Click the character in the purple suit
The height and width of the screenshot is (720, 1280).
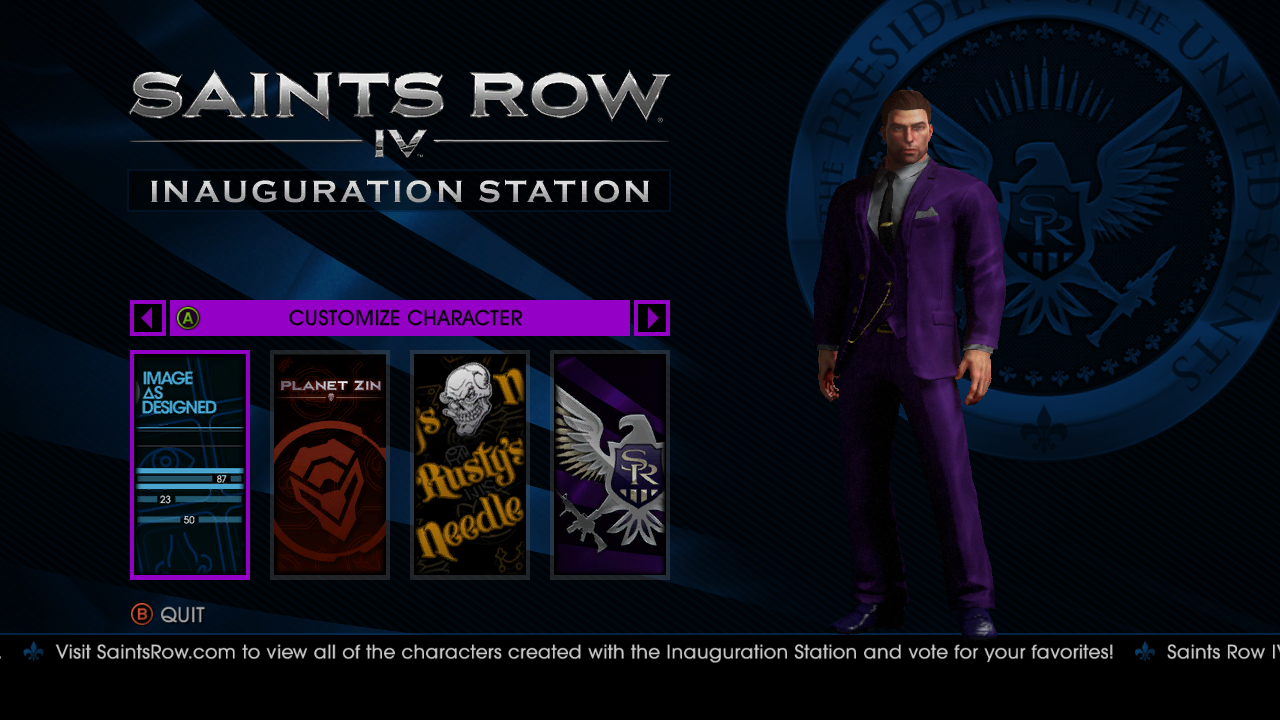point(907,360)
